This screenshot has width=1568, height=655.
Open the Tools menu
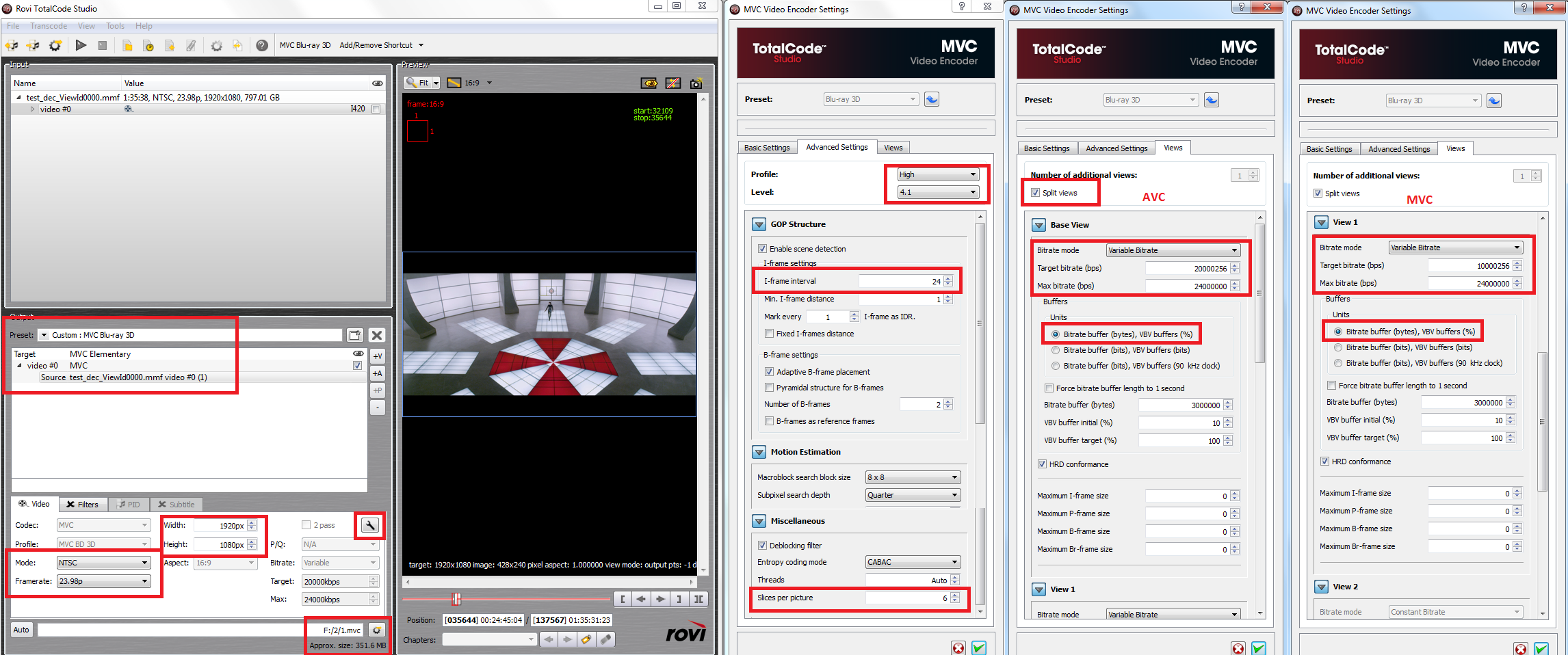coord(115,26)
